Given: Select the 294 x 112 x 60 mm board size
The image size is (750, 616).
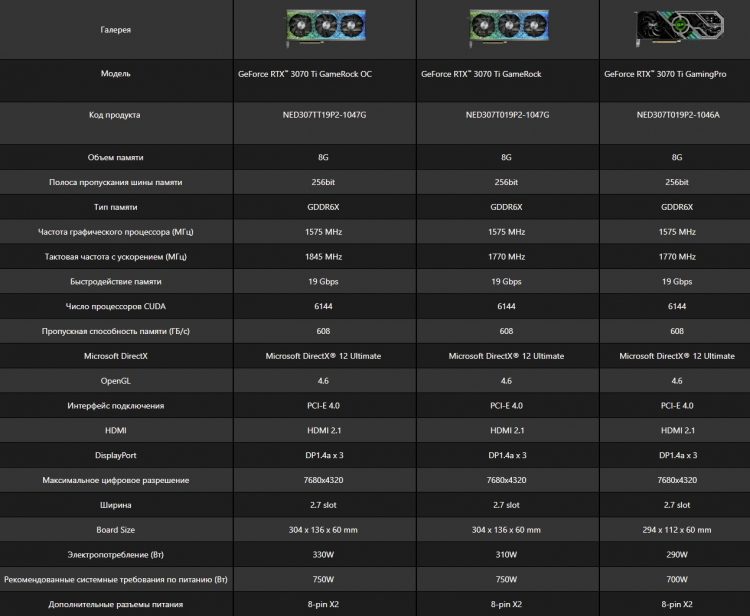Looking at the screenshot, I should click(677, 530).
